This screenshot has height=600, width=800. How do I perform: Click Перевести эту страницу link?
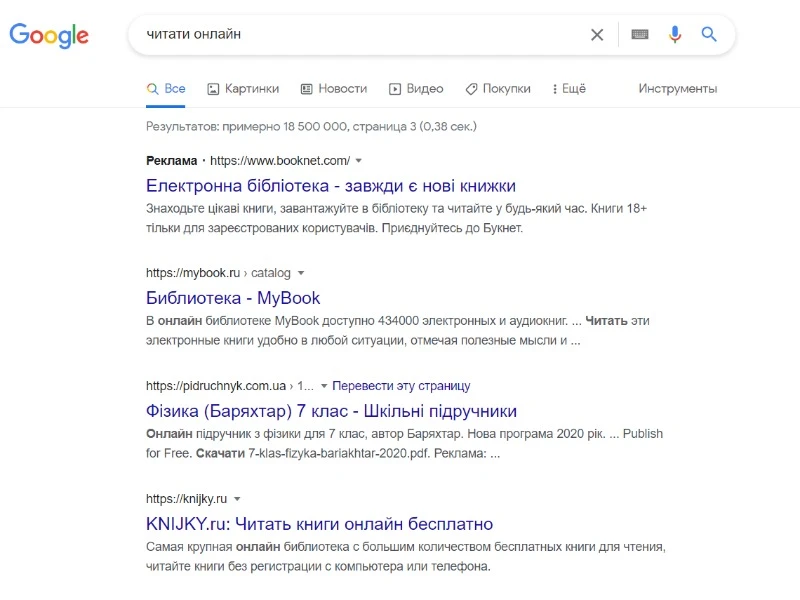coord(401,386)
